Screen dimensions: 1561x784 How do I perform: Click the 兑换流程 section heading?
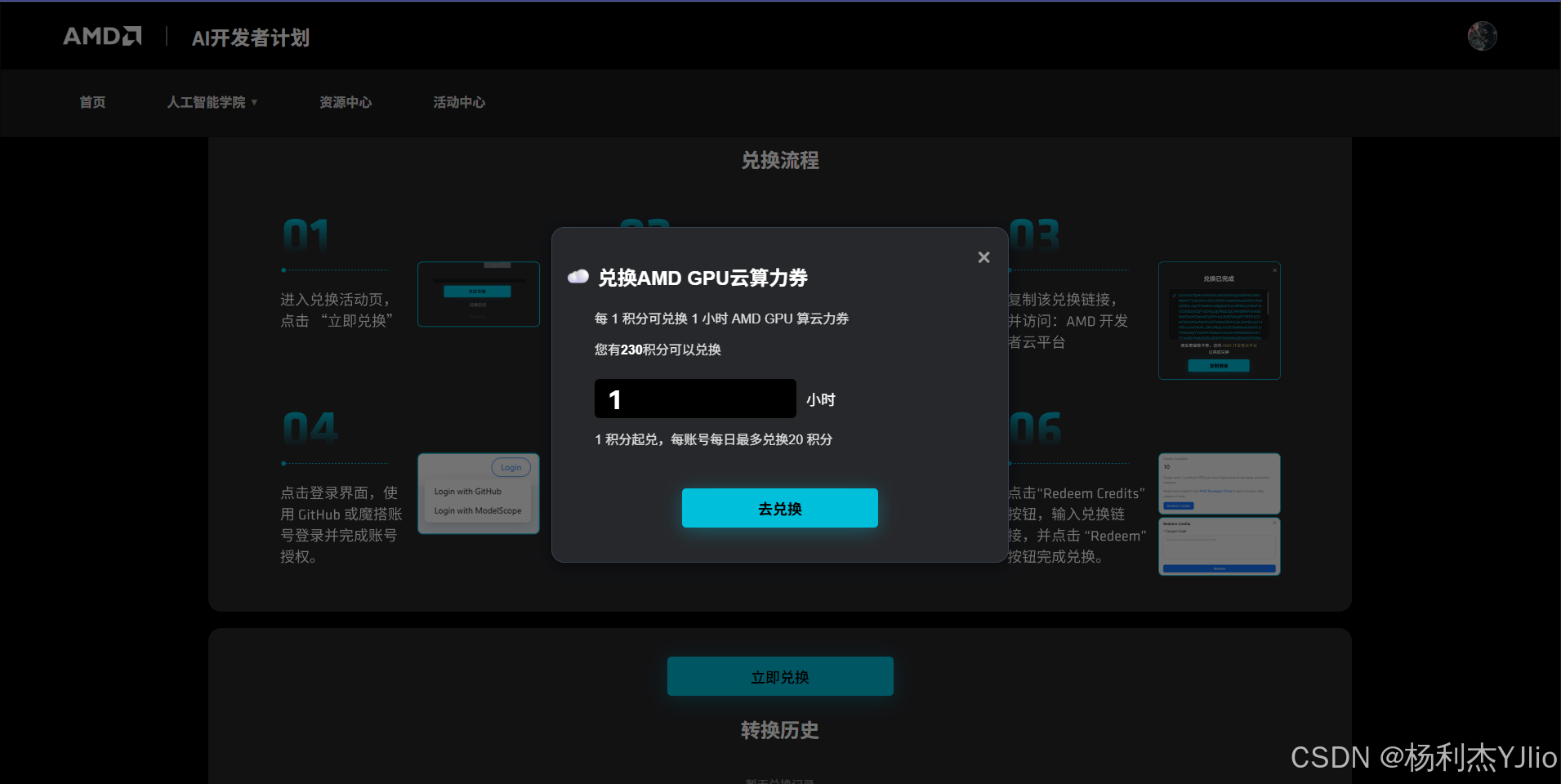tap(780, 160)
